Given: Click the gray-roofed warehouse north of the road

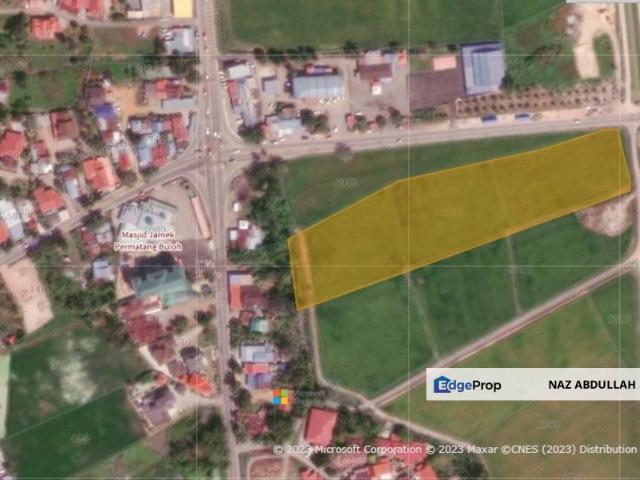Looking at the screenshot, I should point(318,86).
